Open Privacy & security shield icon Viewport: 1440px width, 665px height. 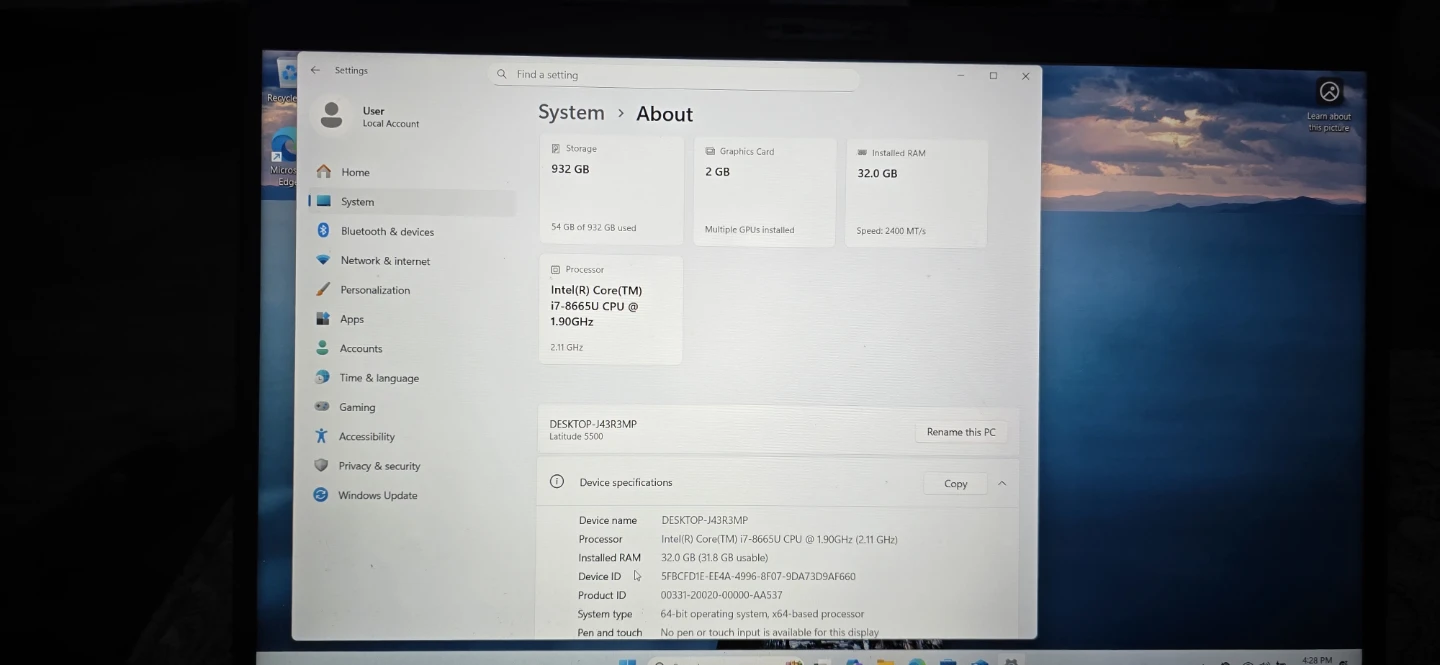321,465
